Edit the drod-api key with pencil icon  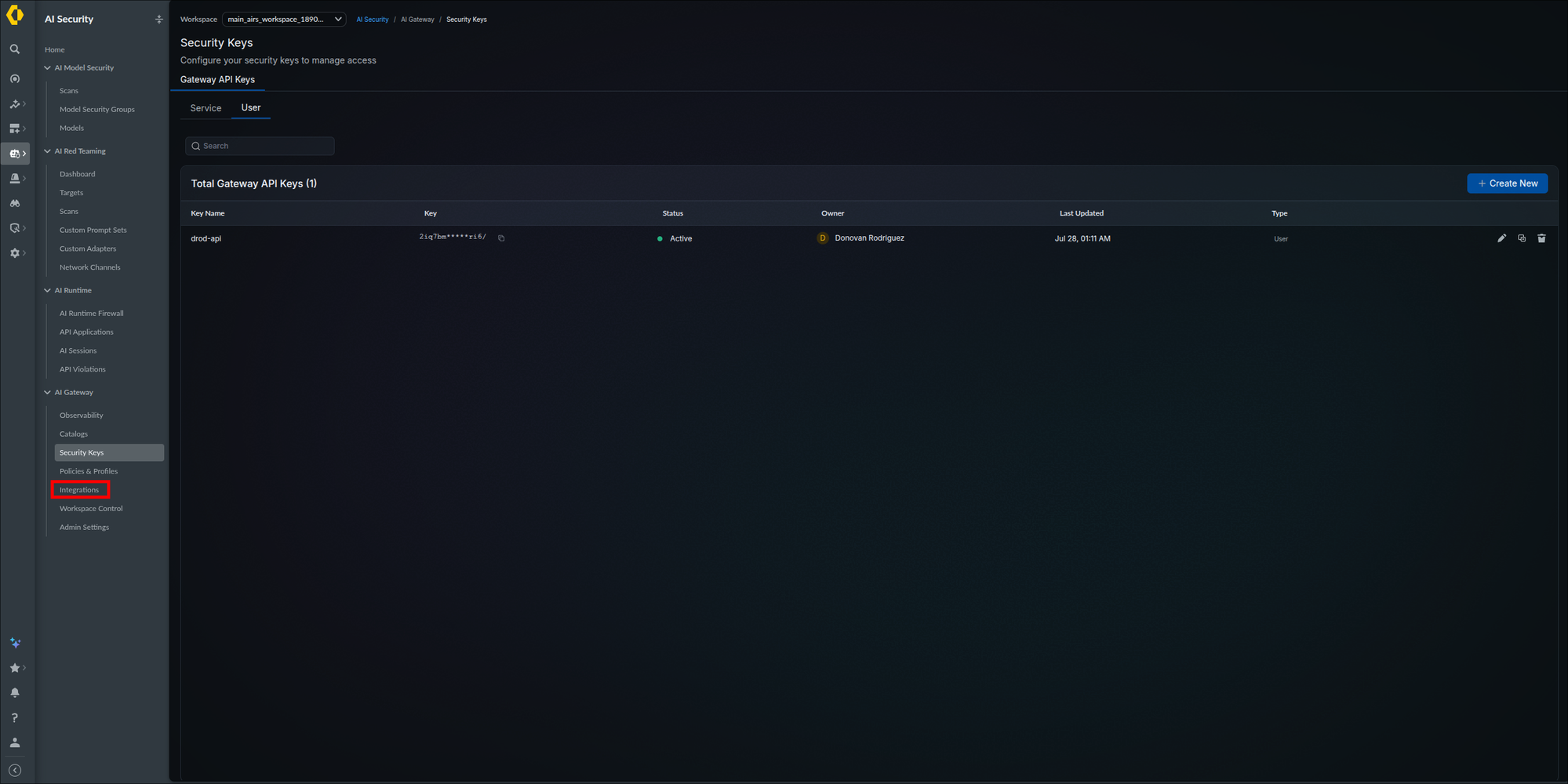[1501, 238]
